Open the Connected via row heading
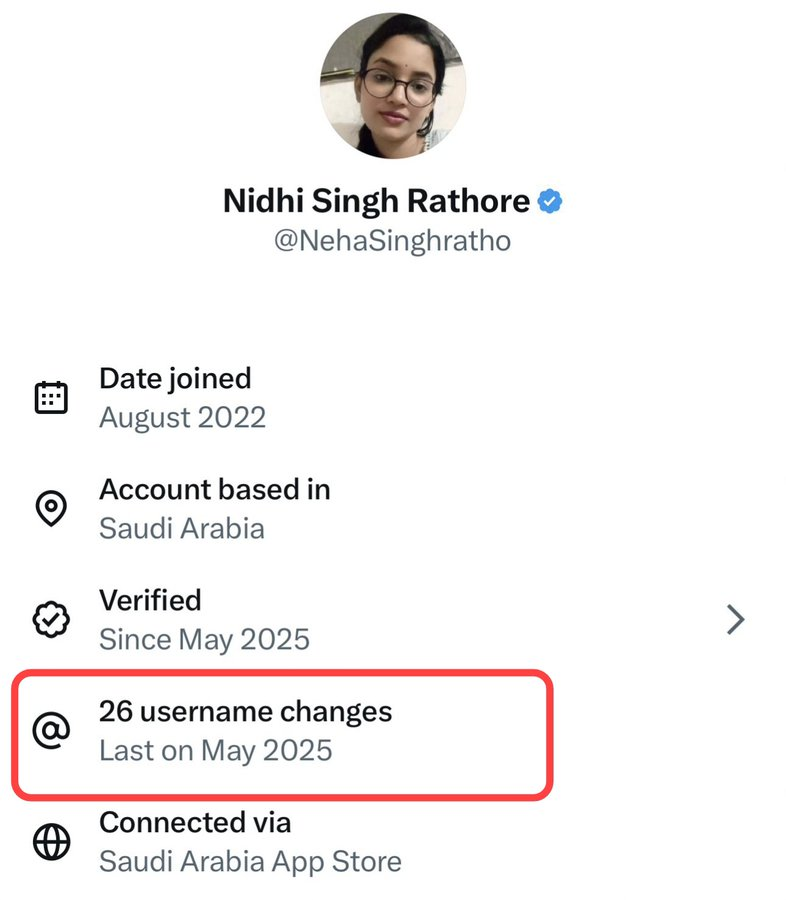The height and width of the screenshot is (900, 786). click(x=195, y=823)
